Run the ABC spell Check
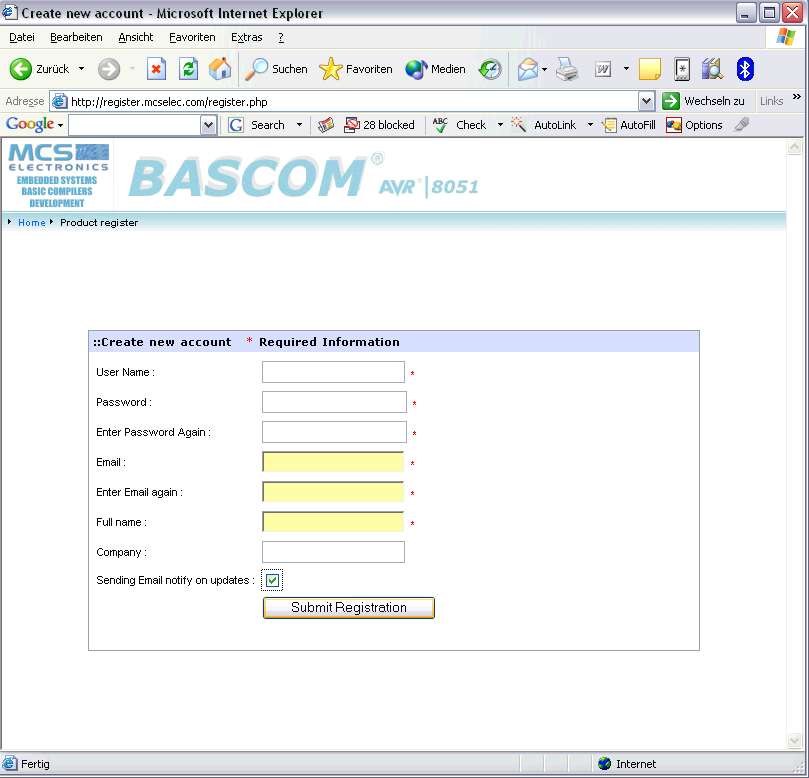809x778 pixels. click(x=459, y=125)
